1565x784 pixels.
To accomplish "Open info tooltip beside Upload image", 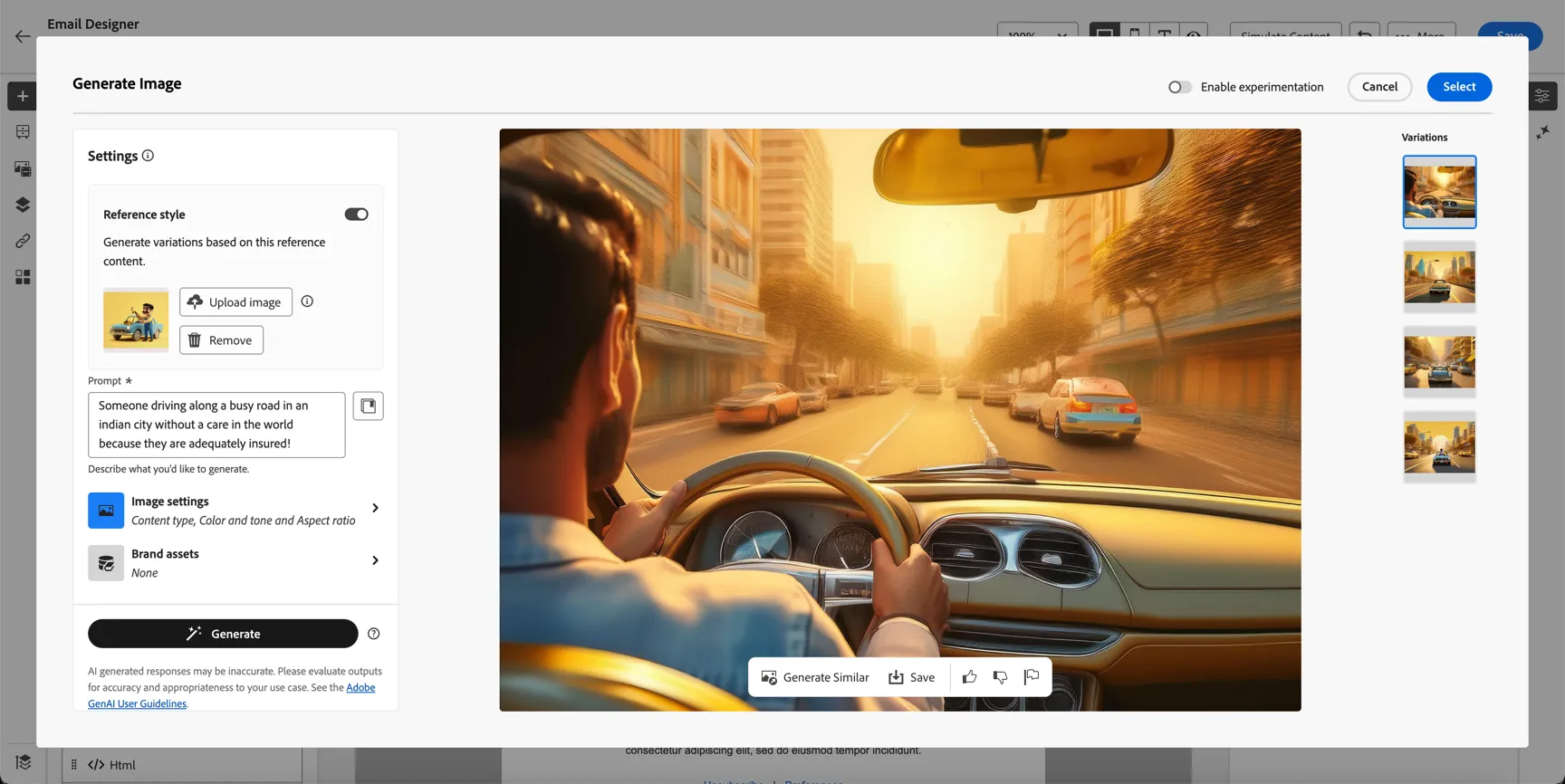I will [x=307, y=301].
